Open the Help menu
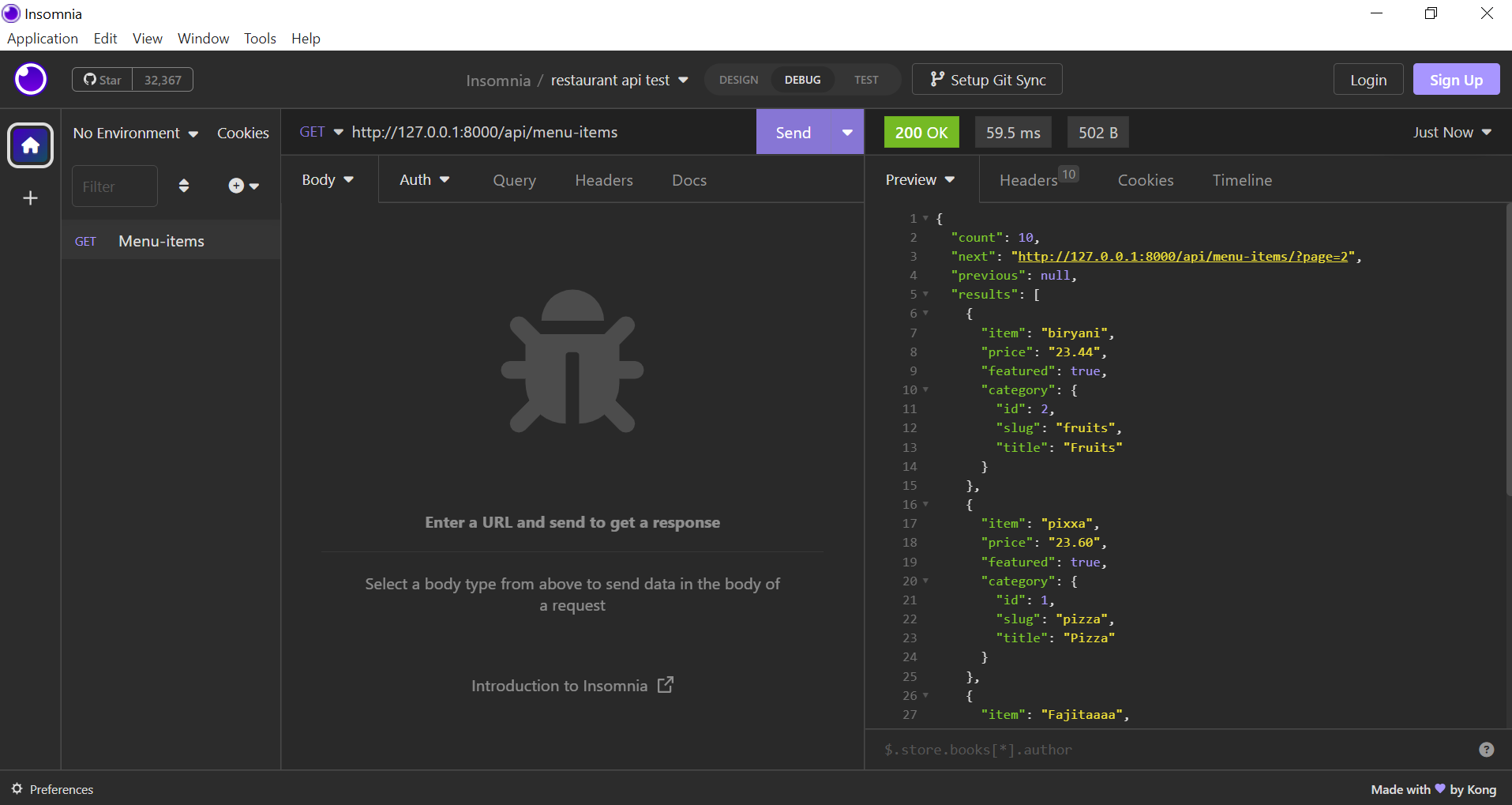Image resolution: width=1512 pixels, height=805 pixels. (306, 38)
